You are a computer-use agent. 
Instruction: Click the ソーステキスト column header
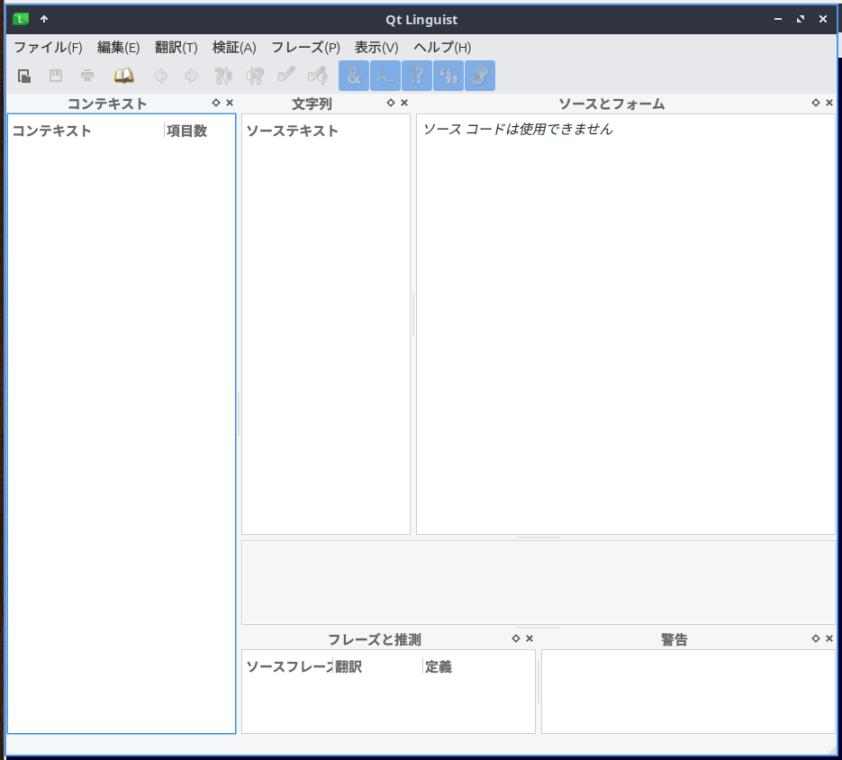[x=325, y=131]
